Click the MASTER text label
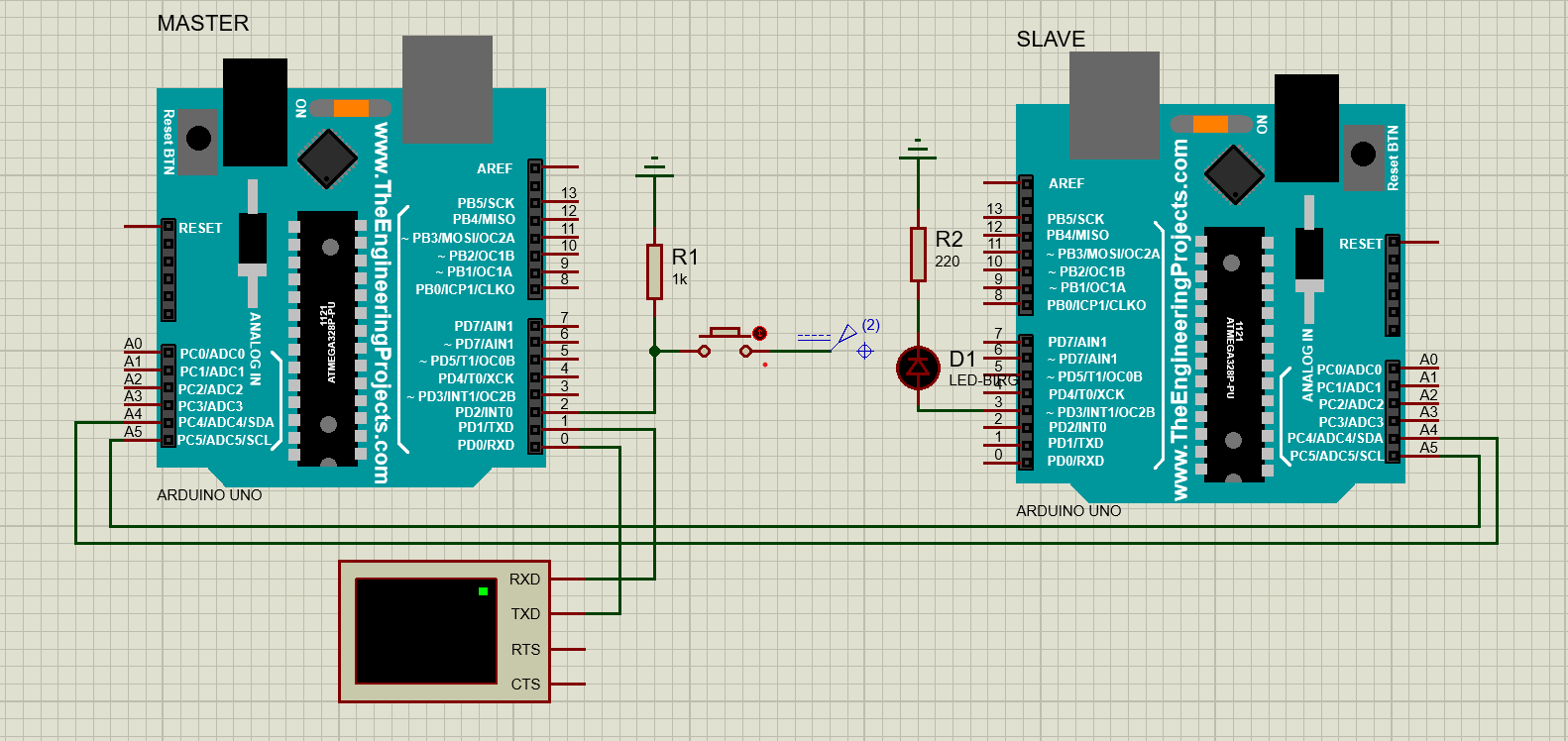The width and height of the screenshot is (1568, 741). pyautogui.click(x=203, y=23)
